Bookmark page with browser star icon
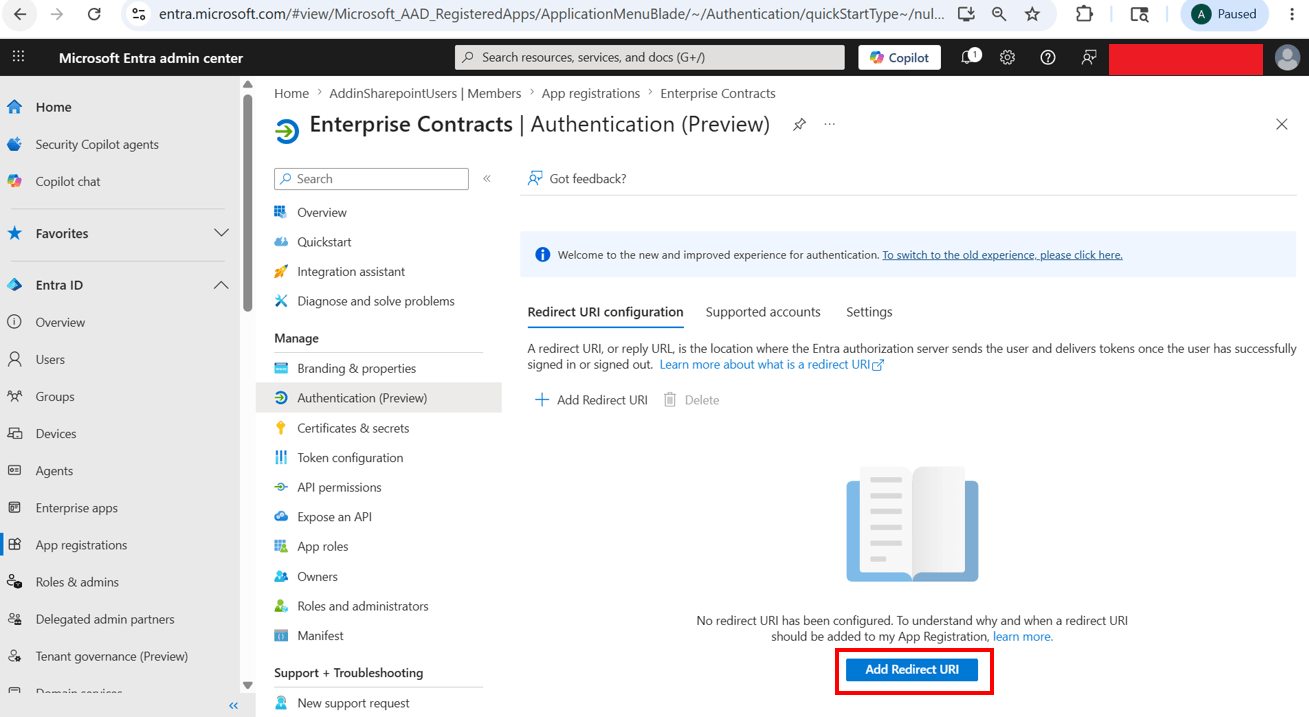Image resolution: width=1309 pixels, height=717 pixels. pyautogui.click(x=1032, y=14)
